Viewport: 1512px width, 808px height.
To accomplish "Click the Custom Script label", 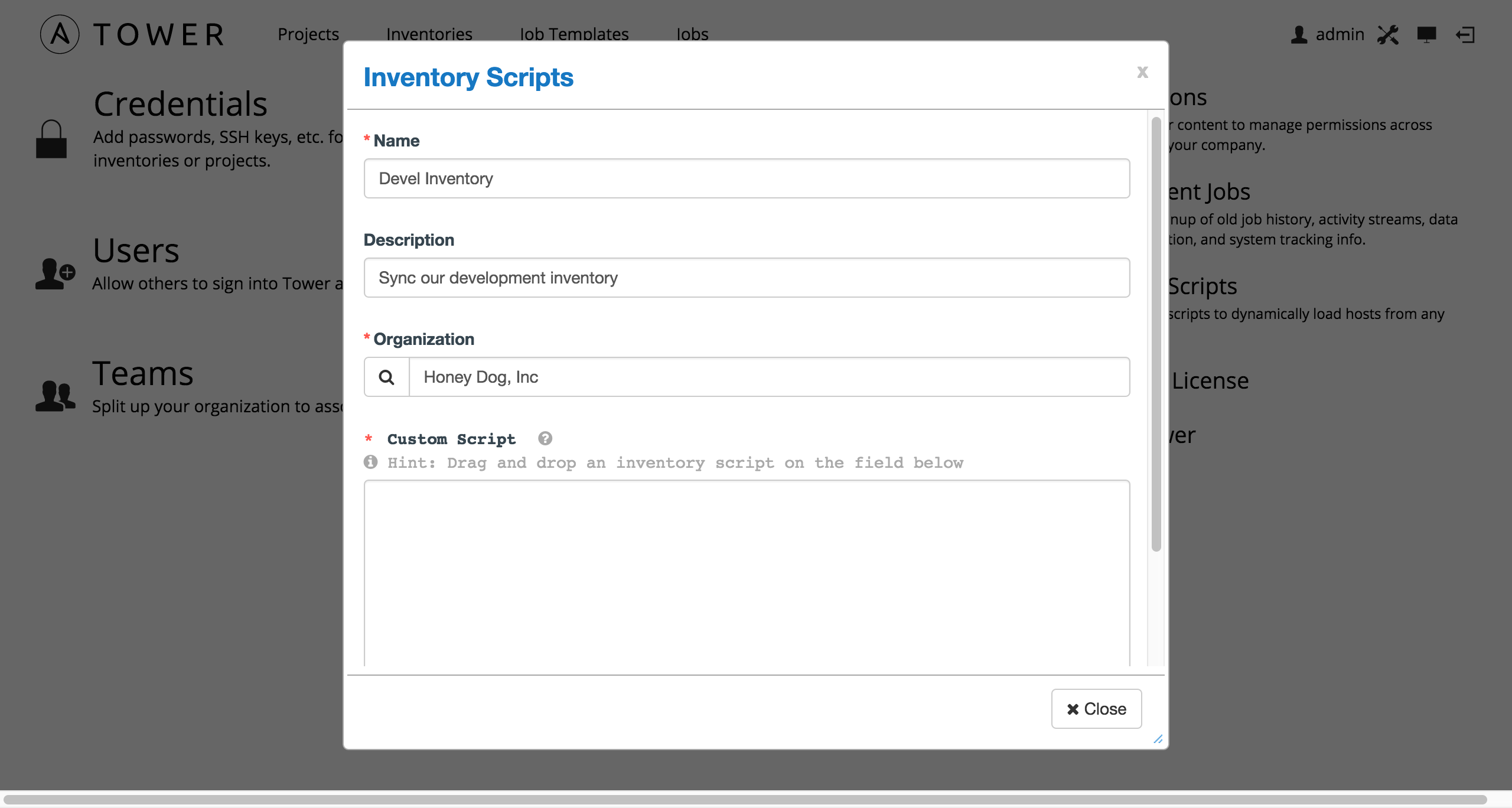I will coord(451,439).
